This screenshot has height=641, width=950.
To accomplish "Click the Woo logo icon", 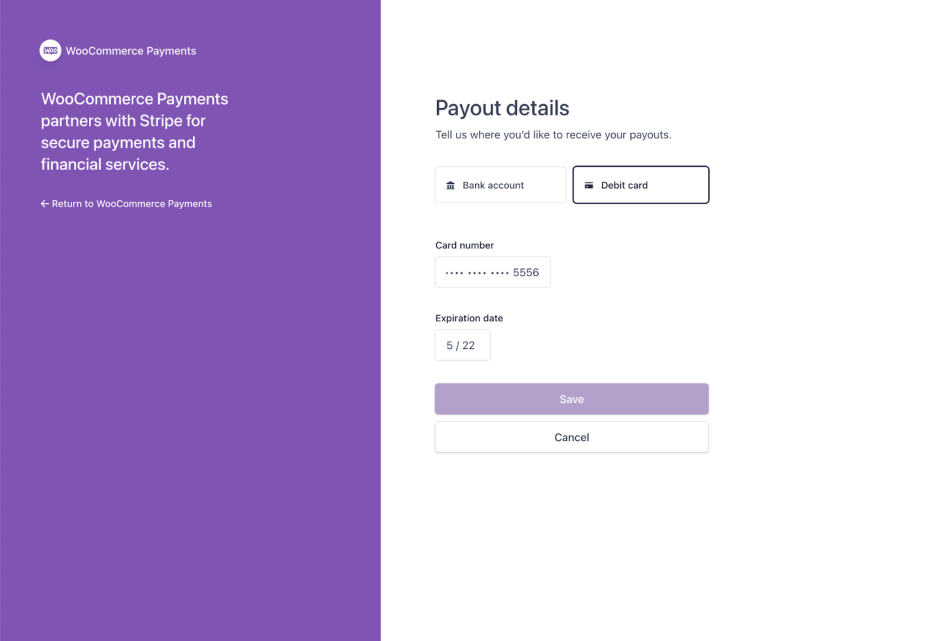I will tap(50, 51).
